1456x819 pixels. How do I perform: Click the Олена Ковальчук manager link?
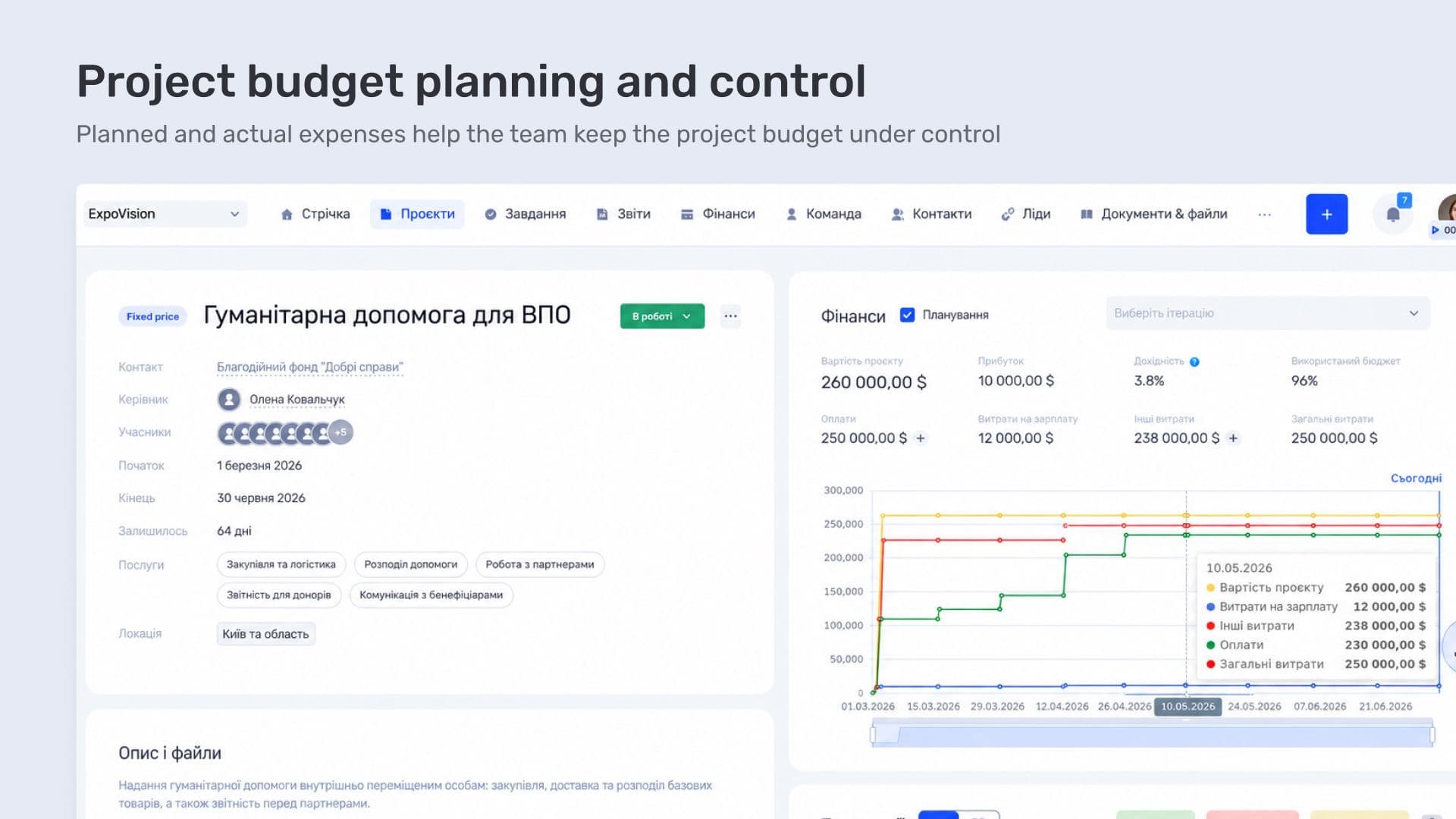297,400
